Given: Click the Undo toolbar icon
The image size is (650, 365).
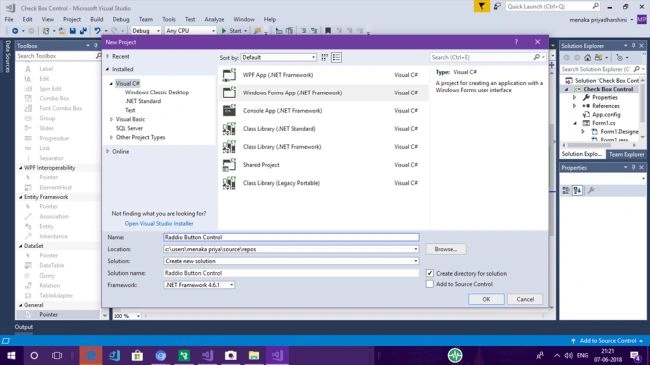Looking at the screenshot, I should pos(97,31).
